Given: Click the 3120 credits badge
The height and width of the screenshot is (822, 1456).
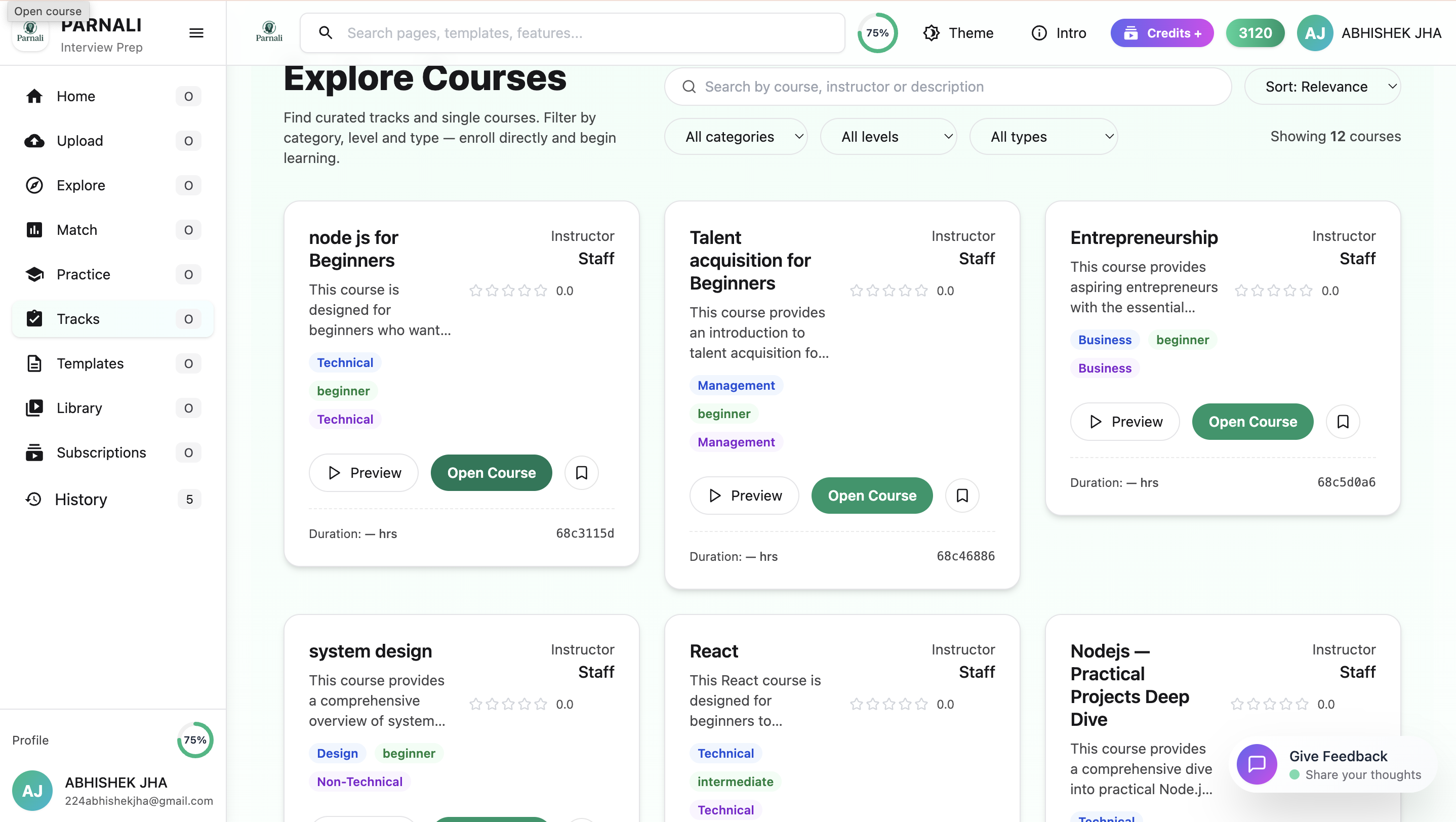Looking at the screenshot, I should (1255, 33).
